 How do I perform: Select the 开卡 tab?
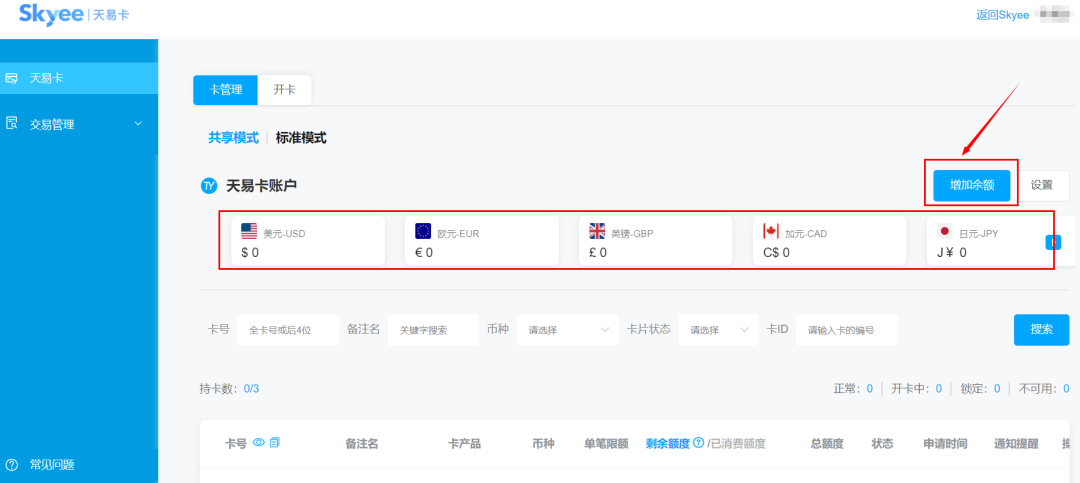(284, 90)
